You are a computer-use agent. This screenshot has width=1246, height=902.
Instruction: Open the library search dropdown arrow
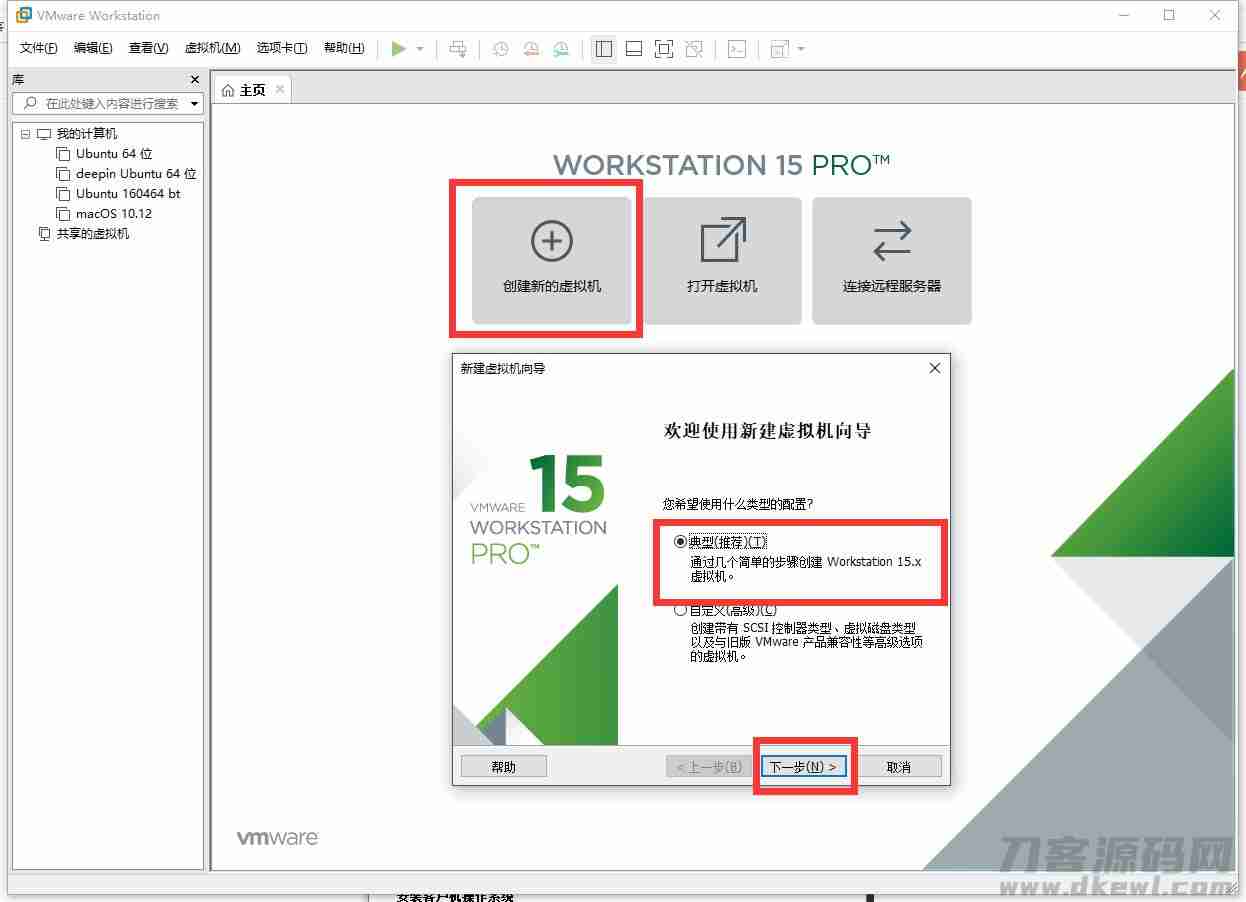pos(195,104)
